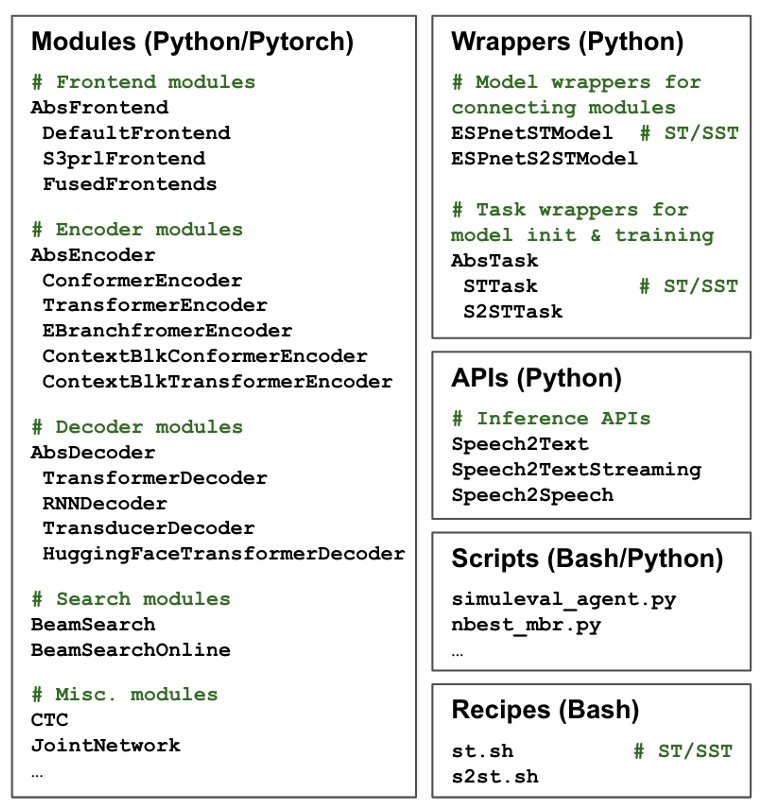Select the Speech2TextStreaming API

[576, 469]
